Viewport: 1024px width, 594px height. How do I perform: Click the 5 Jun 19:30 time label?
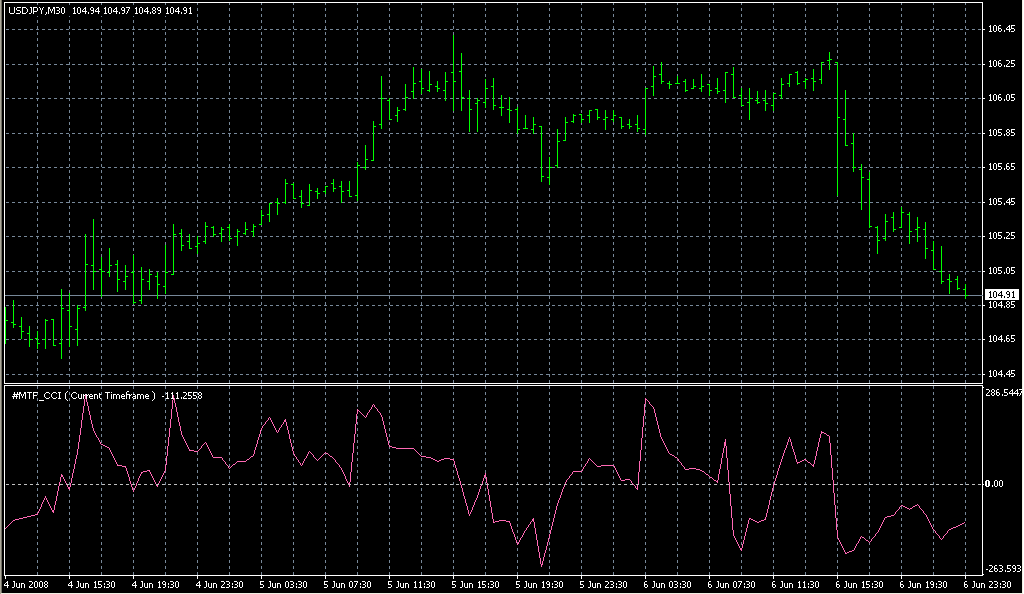tap(539, 585)
